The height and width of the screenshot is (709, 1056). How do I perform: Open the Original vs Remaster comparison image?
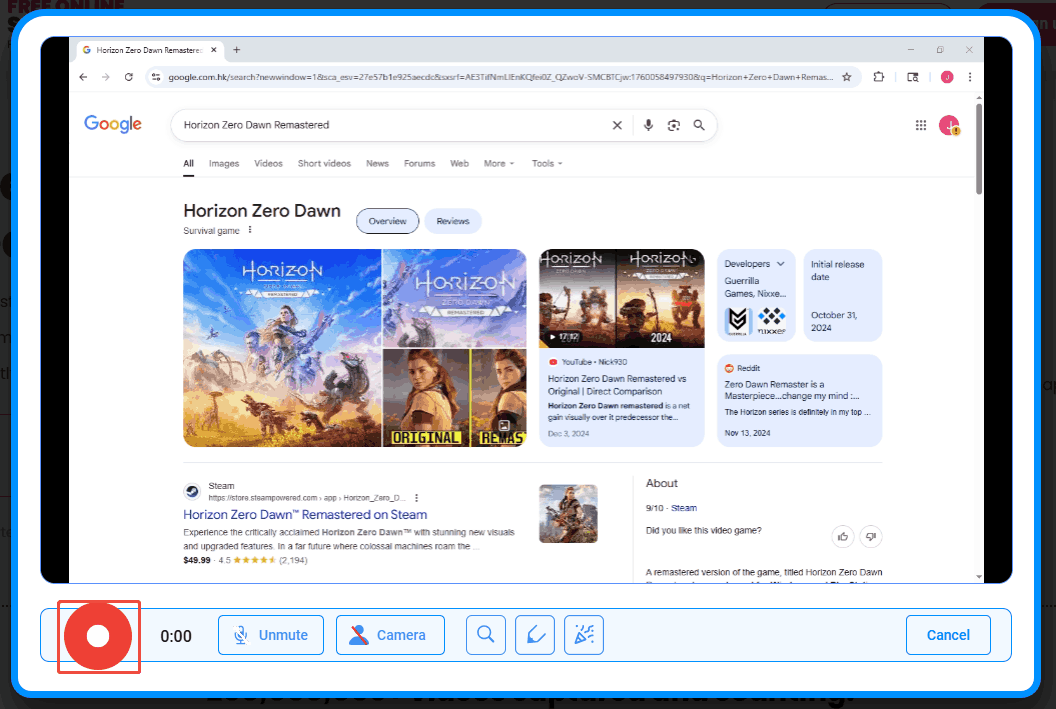455,397
